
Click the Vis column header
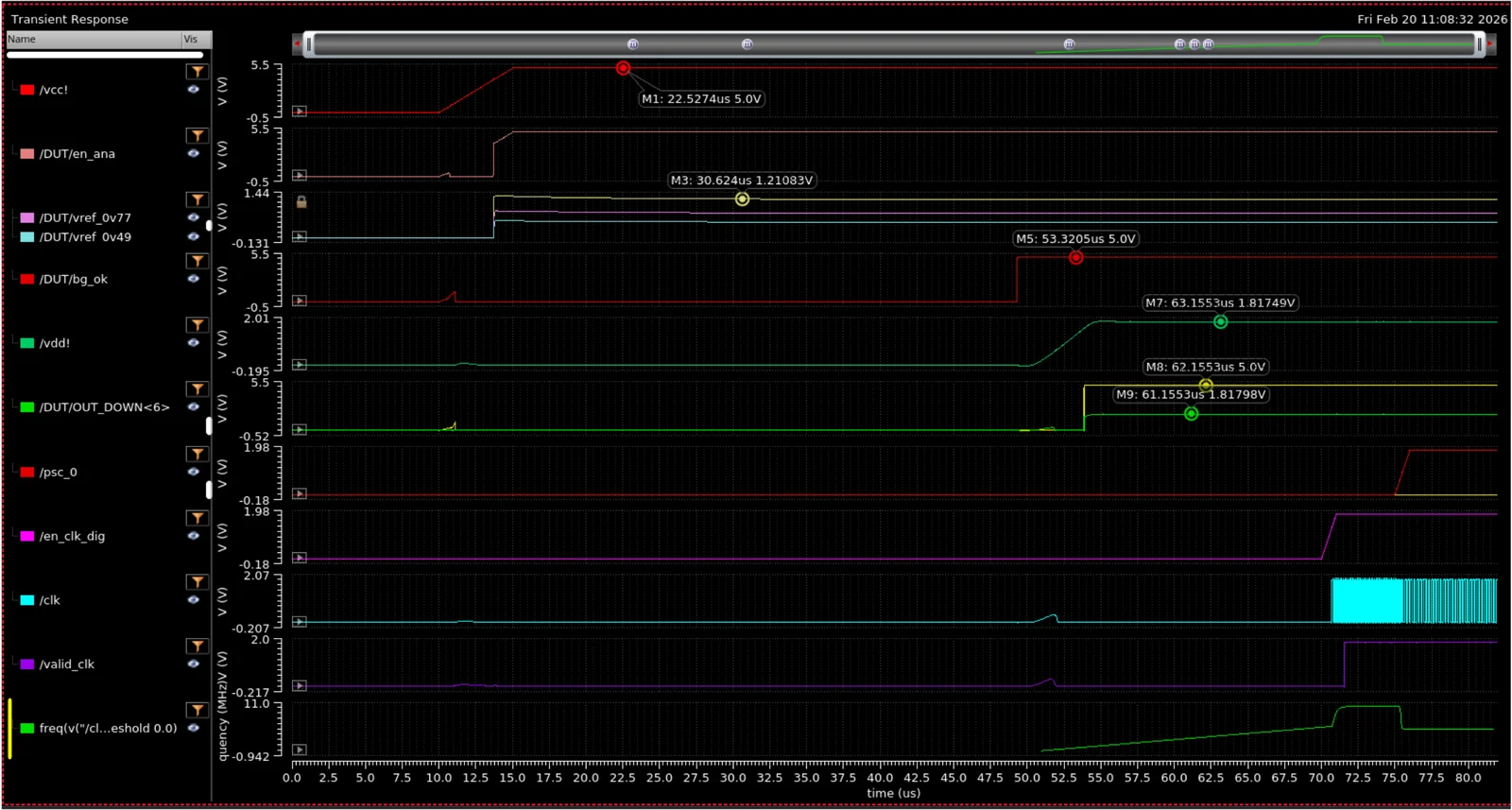pyautogui.click(x=197, y=39)
